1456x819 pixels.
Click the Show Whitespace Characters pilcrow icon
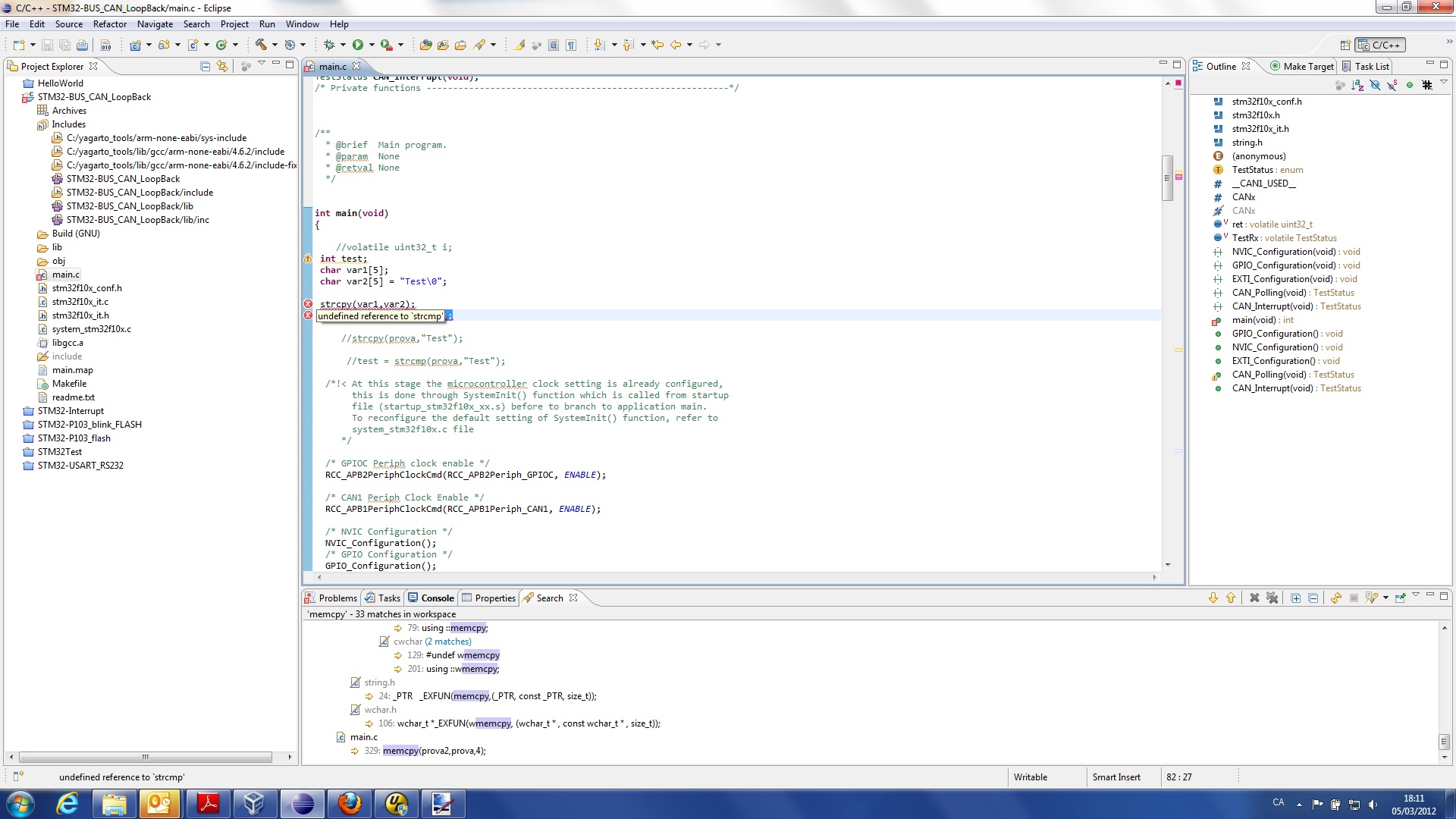[x=571, y=45]
